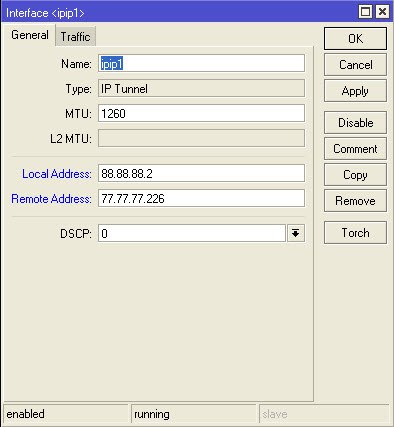This screenshot has height=427, width=394.
Task: Cancel the interface dialog
Action: coord(355,65)
